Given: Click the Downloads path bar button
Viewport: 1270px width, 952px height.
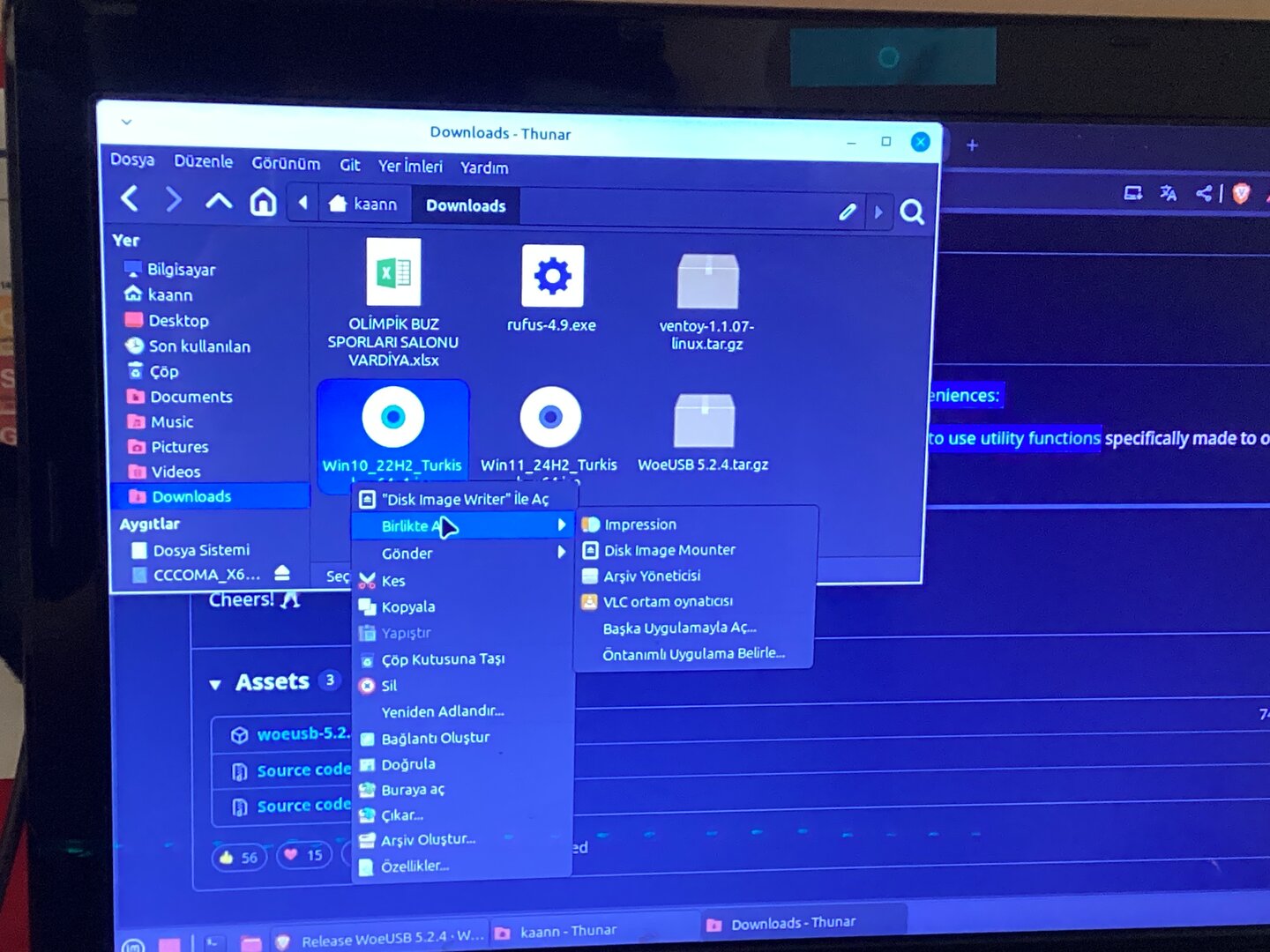Looking at the screenshot, I should [466, 205].
